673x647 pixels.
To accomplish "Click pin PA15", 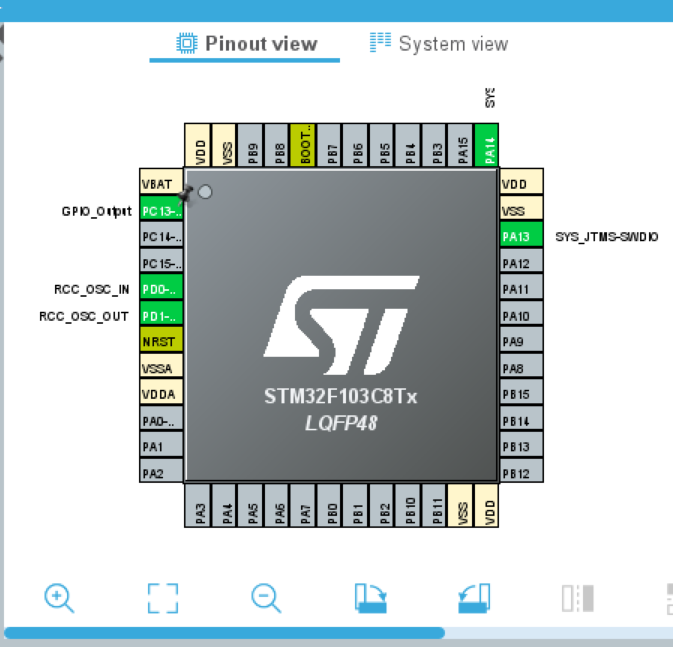I will point(461,145).
